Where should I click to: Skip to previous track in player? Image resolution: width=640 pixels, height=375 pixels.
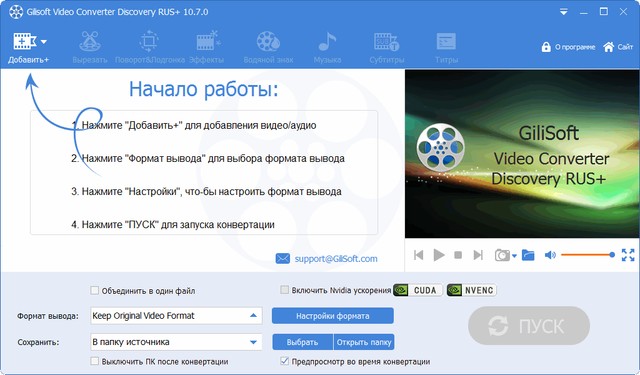pos(418,255)
